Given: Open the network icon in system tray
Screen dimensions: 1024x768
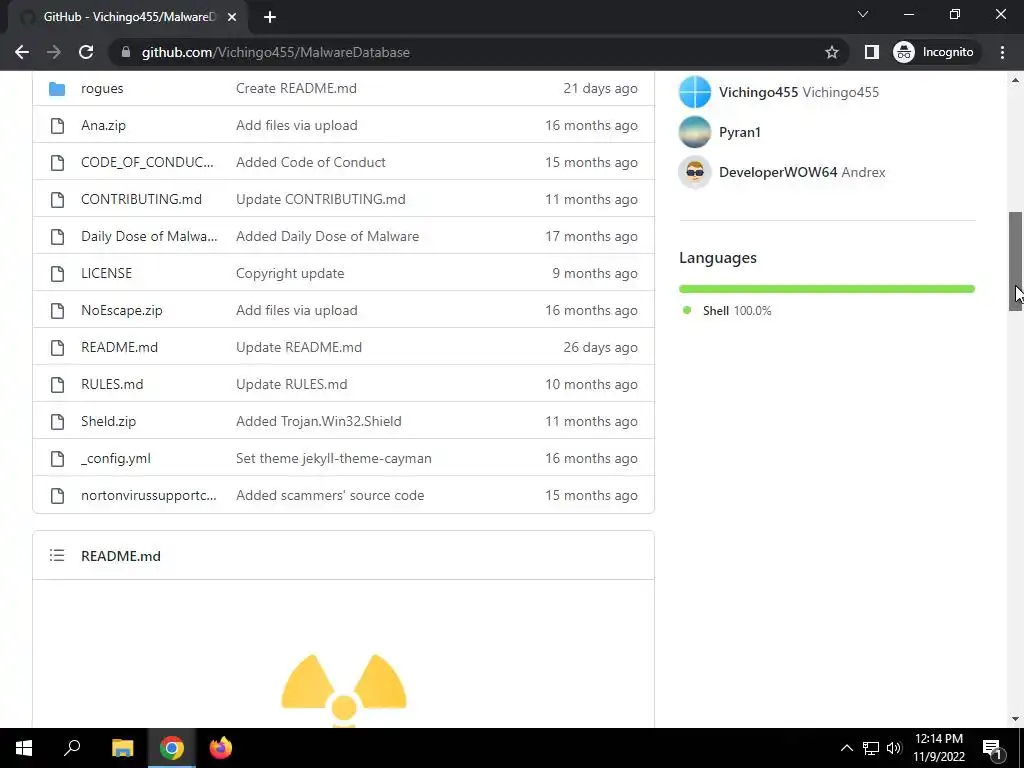Looking at the screenshot, I should (871, 748).
